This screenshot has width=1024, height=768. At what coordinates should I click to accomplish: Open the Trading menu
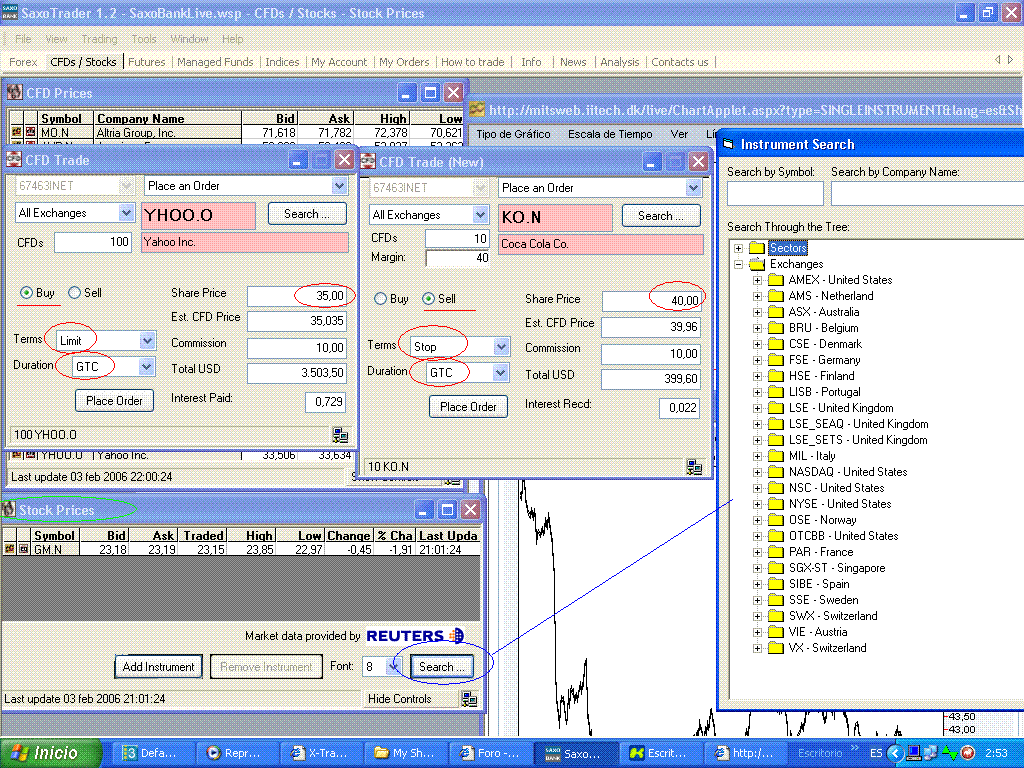click(x=99, y=39)
